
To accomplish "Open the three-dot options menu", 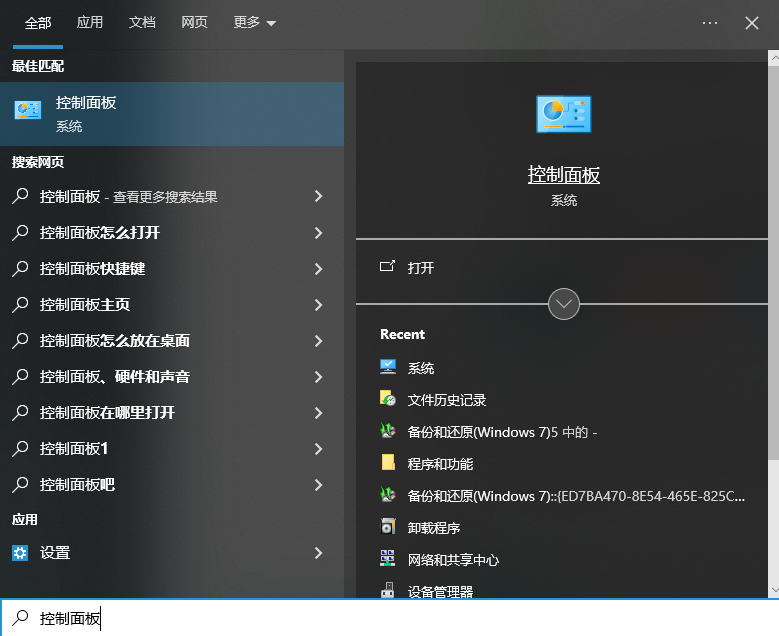I will (x=709, y=23).
